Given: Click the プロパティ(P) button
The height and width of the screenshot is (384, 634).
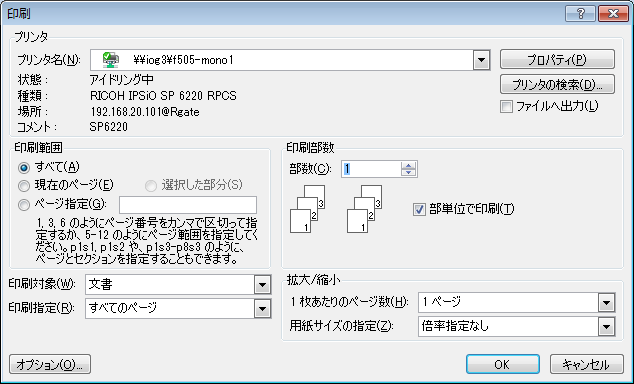Looking at the screenshot, I should click(x=557, y=59).
